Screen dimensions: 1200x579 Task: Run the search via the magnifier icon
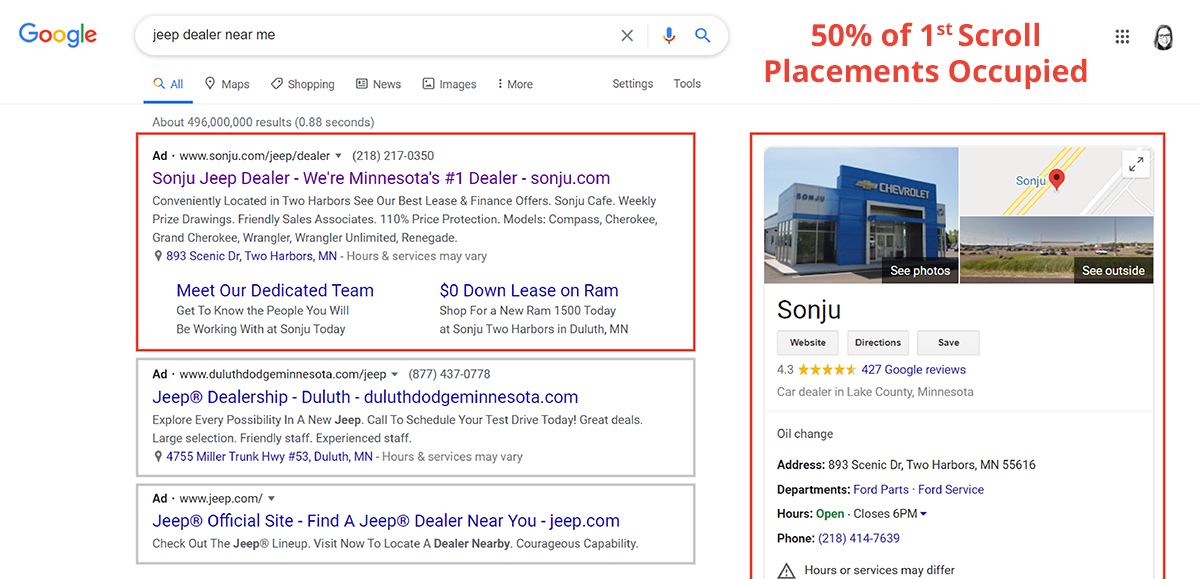tap(703, 35)
